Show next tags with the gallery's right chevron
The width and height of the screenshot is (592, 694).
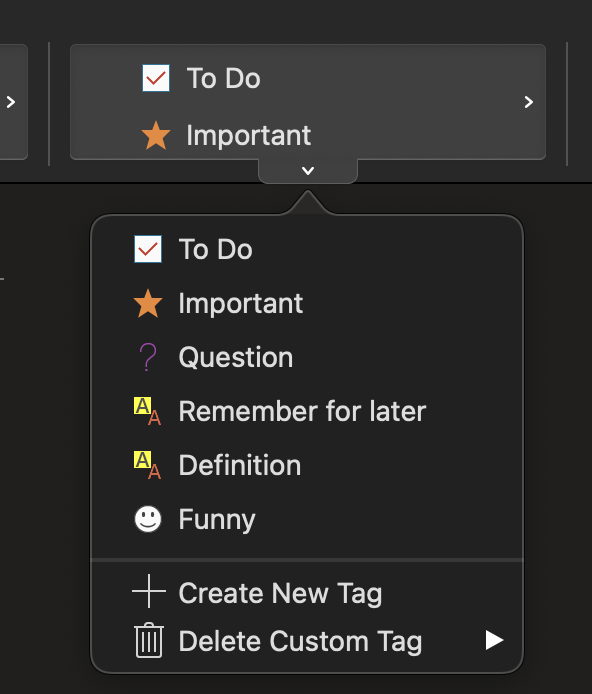[x=528, y=102]
